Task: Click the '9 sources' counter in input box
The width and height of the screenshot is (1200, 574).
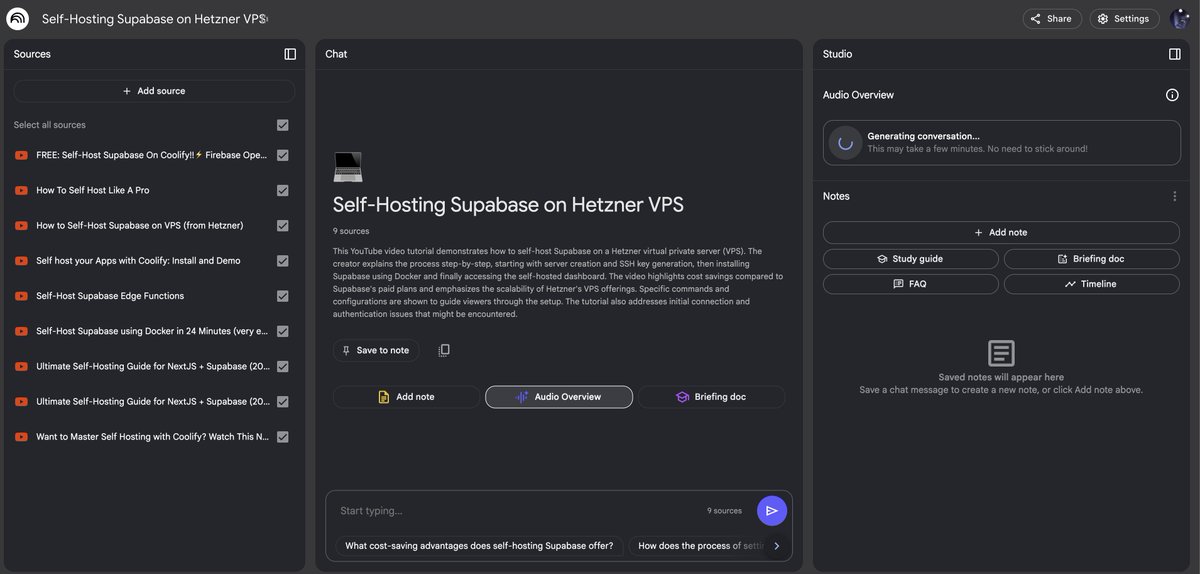Action: pyautogui.click(x=725, y=511)
